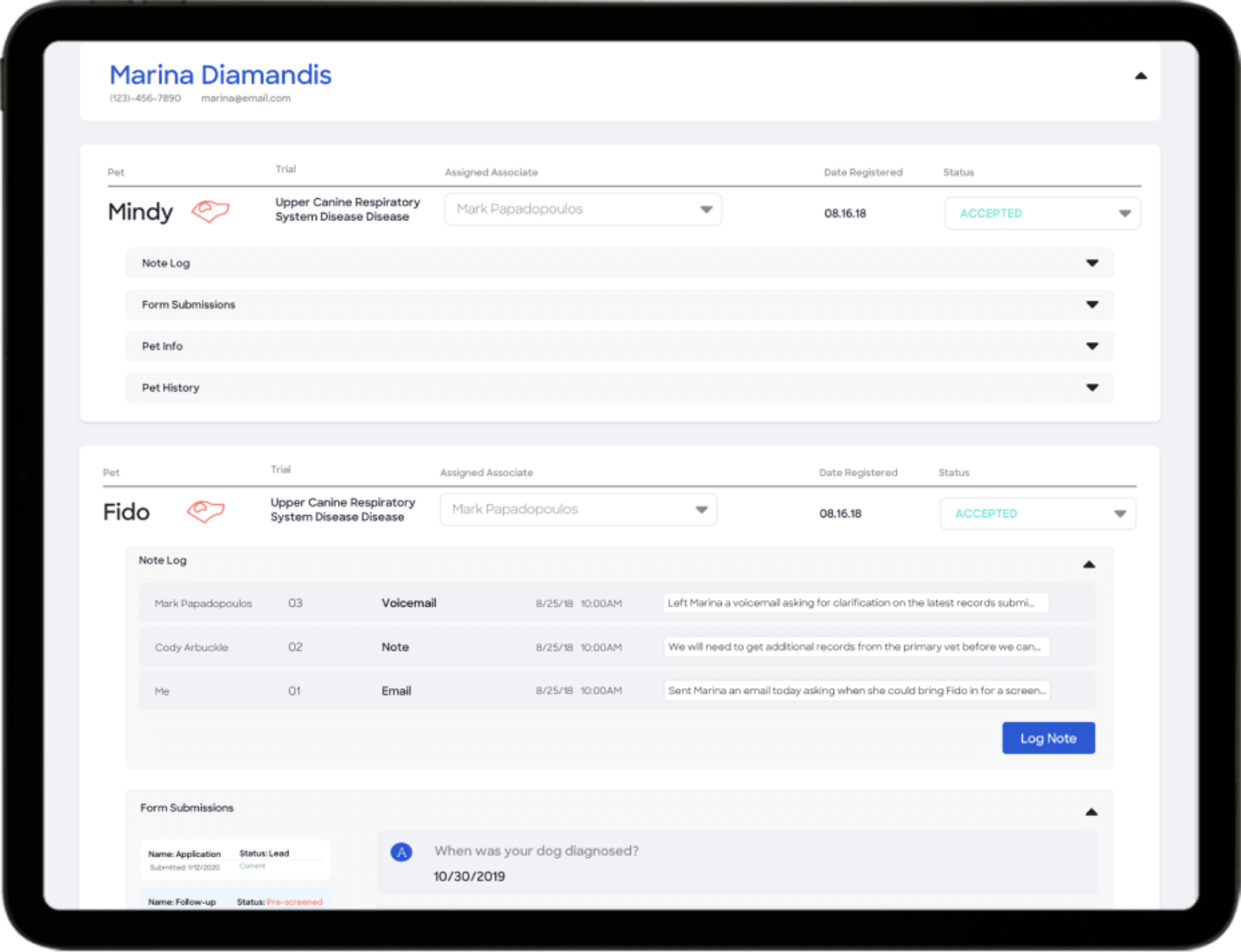Click the (123)-456-7890 phone number
The height and width of the screenshot is (952, 1241).
point(145,98)
